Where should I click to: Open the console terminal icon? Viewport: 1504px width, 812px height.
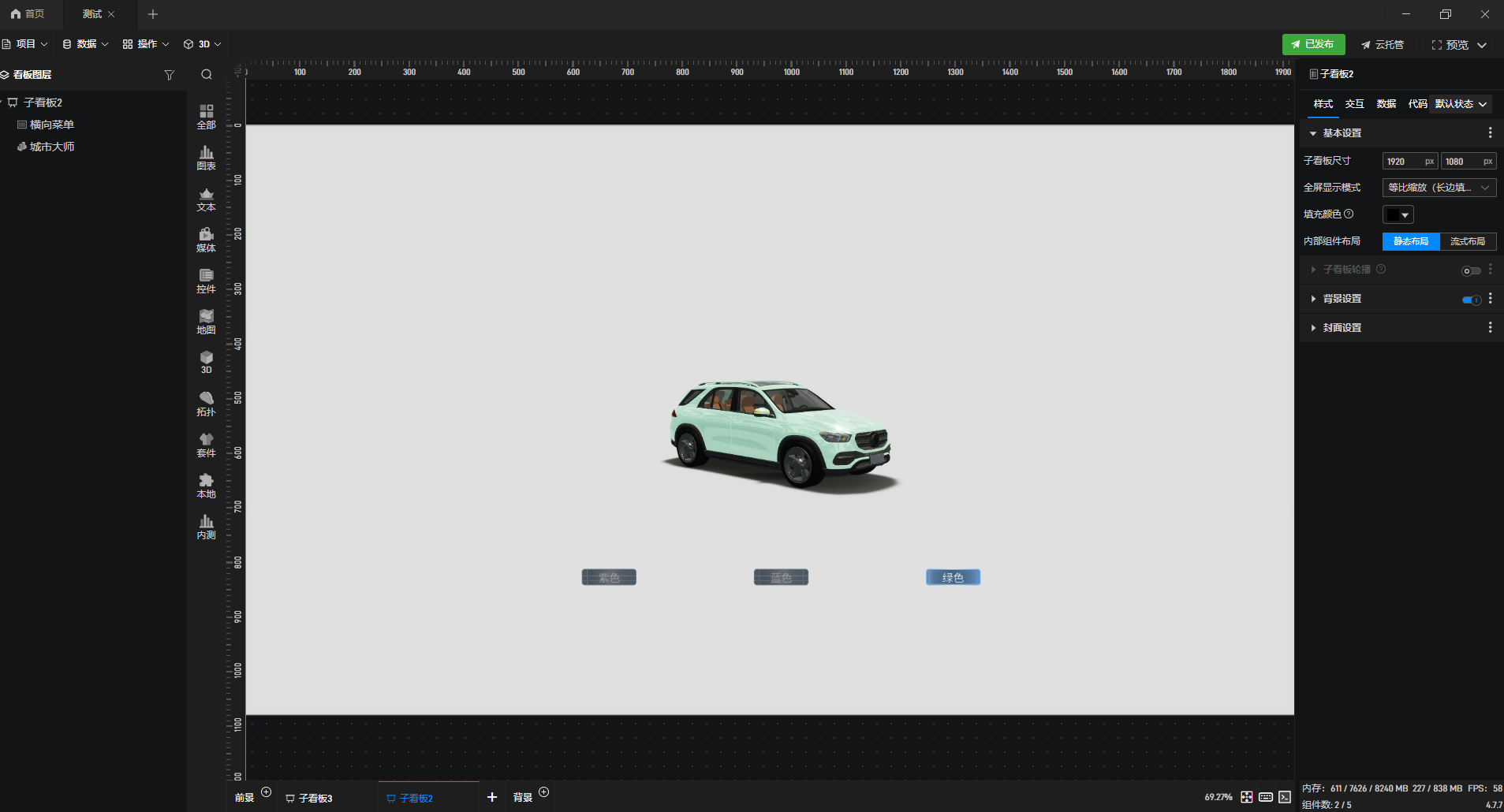1285,797
